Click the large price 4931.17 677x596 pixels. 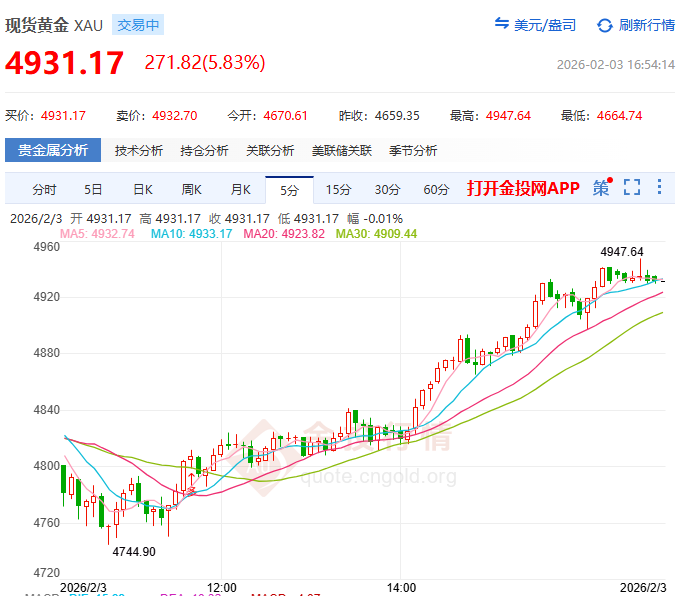(x=64, y=63)
